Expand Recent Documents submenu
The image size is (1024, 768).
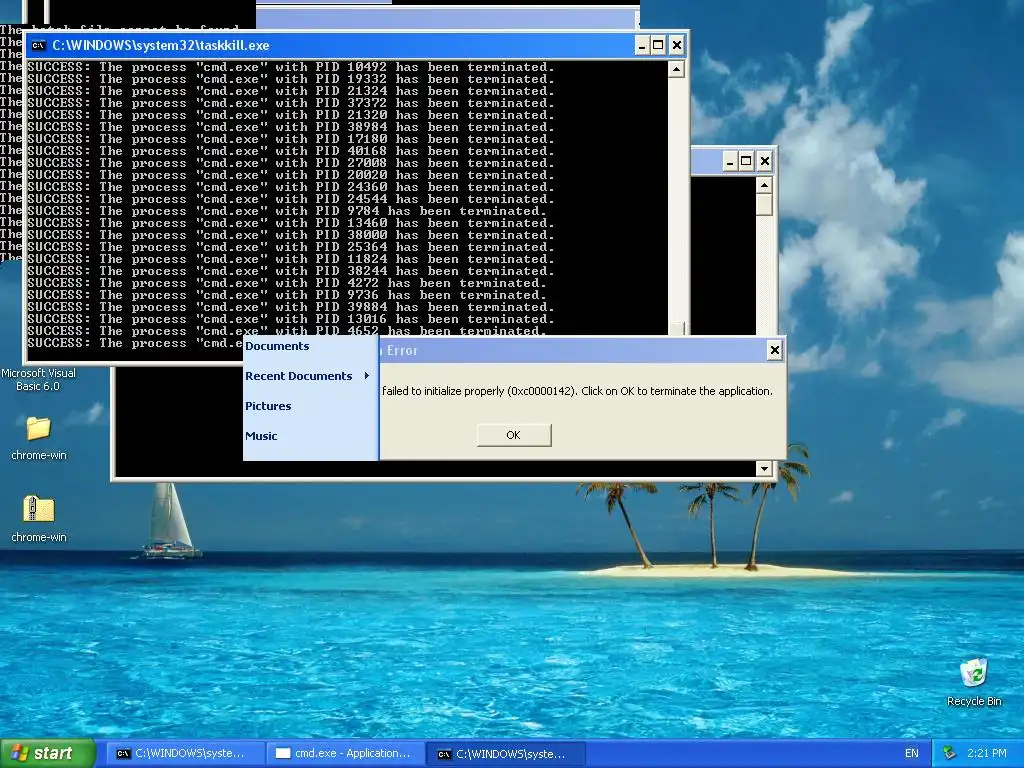pos(308,376)
